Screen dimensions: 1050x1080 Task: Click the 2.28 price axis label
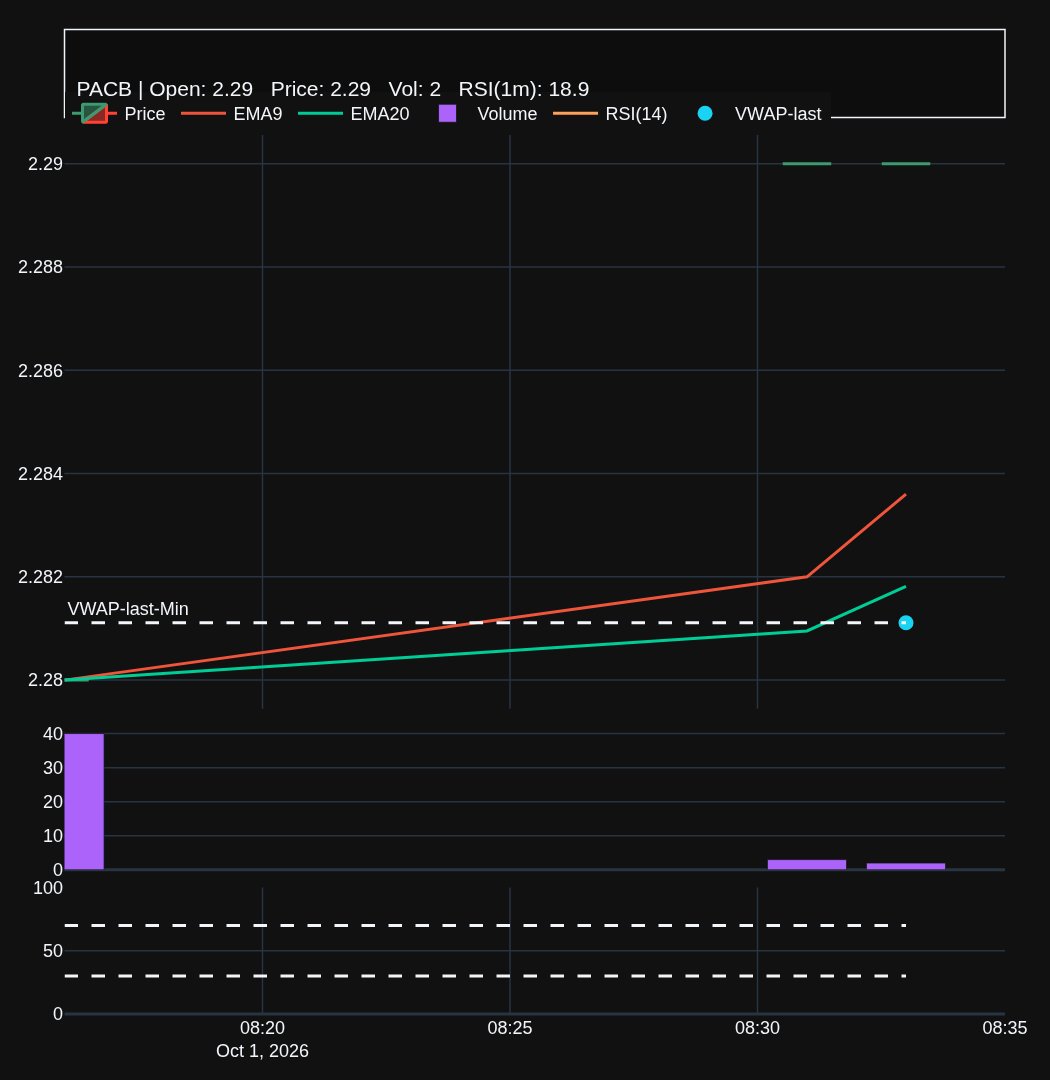[x=45, y=680]
